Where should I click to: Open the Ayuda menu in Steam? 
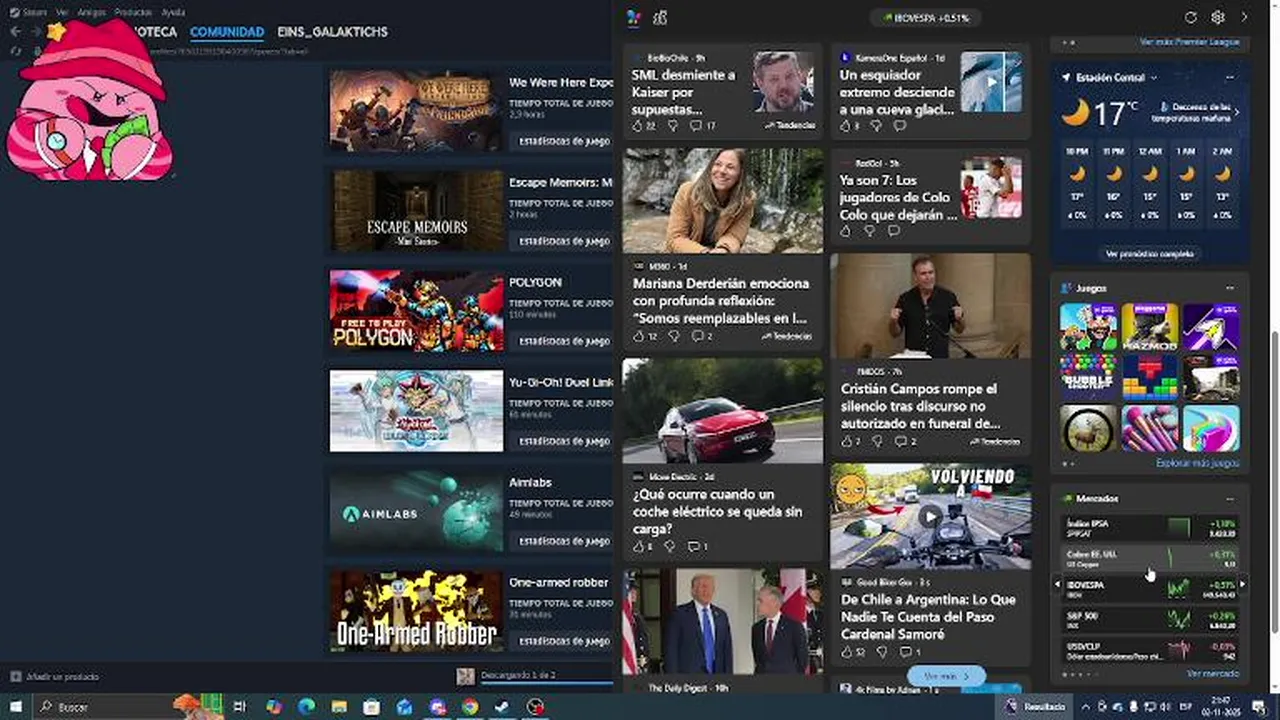173,12
